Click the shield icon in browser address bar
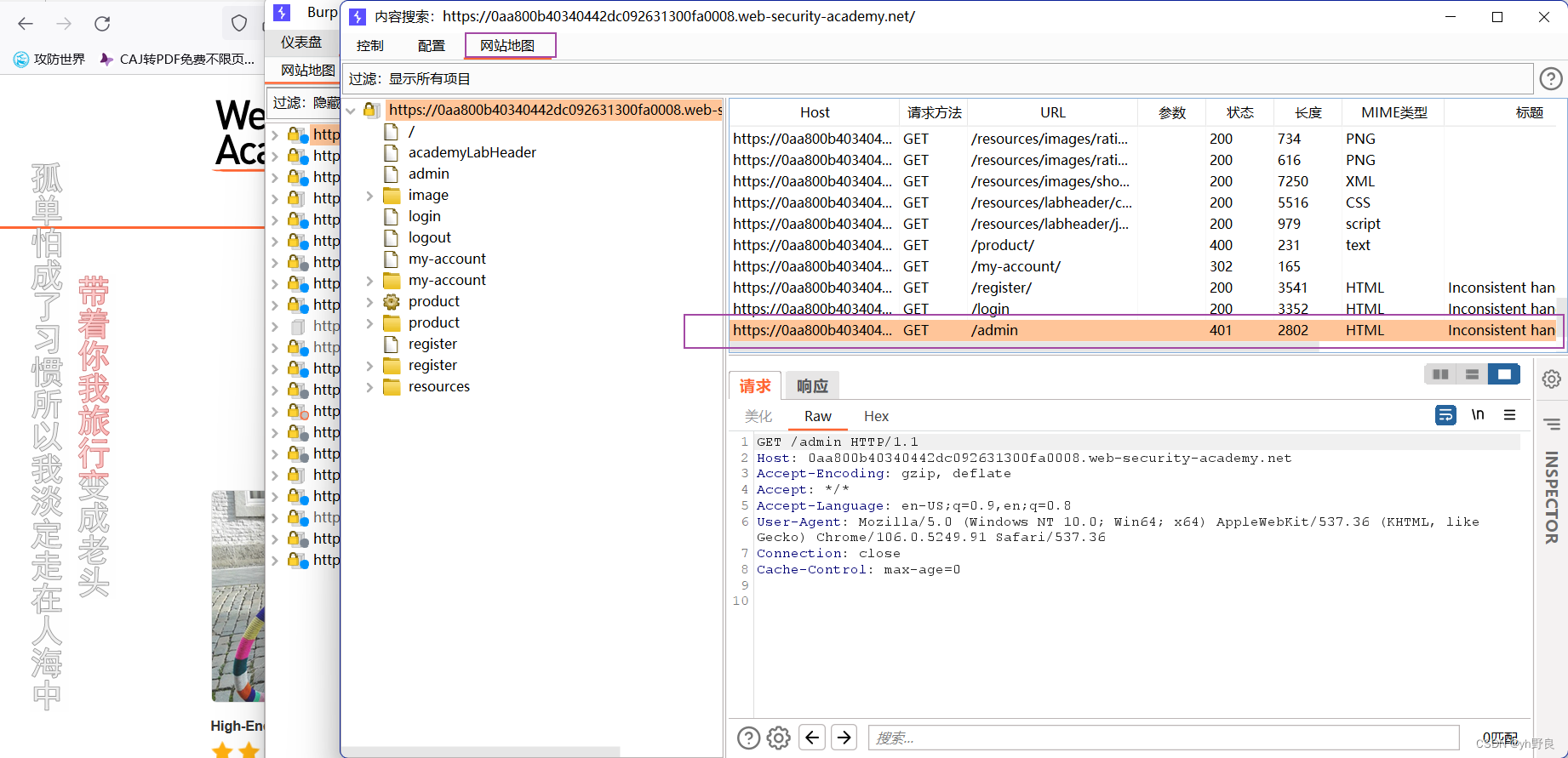The image size is (1568, 758). (x=239, y=24)
